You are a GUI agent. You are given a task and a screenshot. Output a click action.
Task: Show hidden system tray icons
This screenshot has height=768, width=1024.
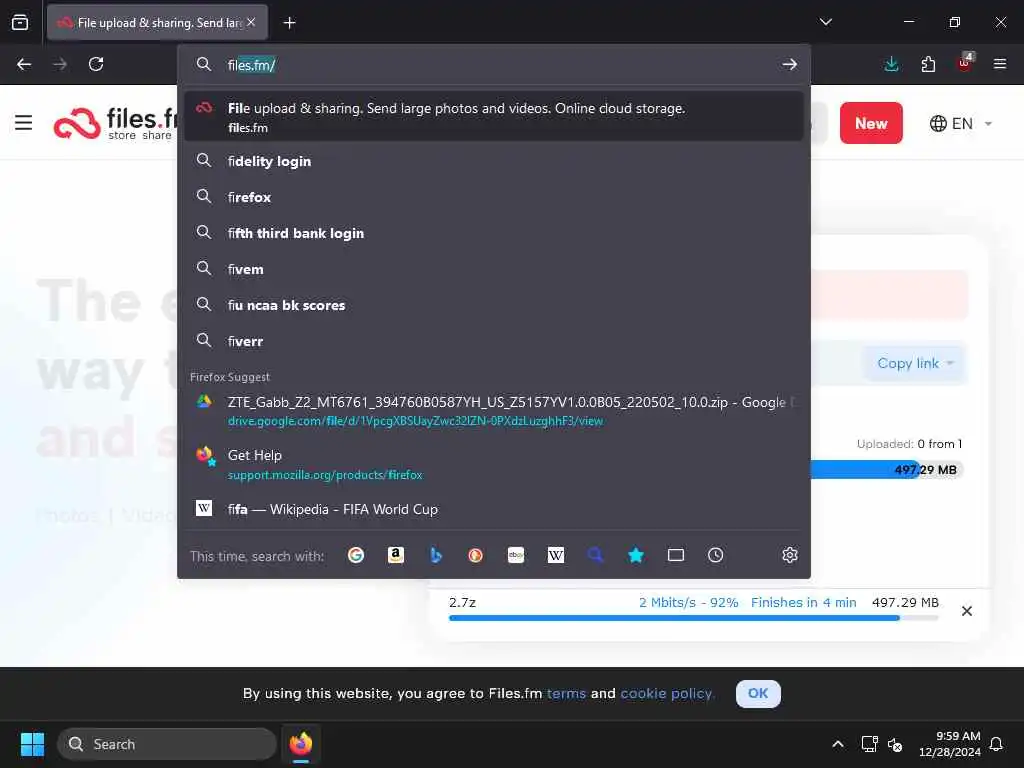click(838, 744)
